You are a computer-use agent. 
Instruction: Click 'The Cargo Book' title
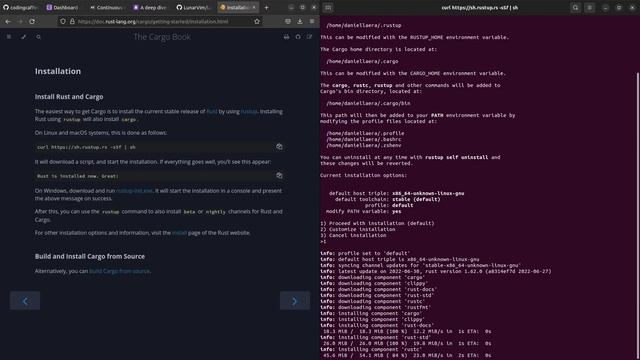(x=162, y=37)
